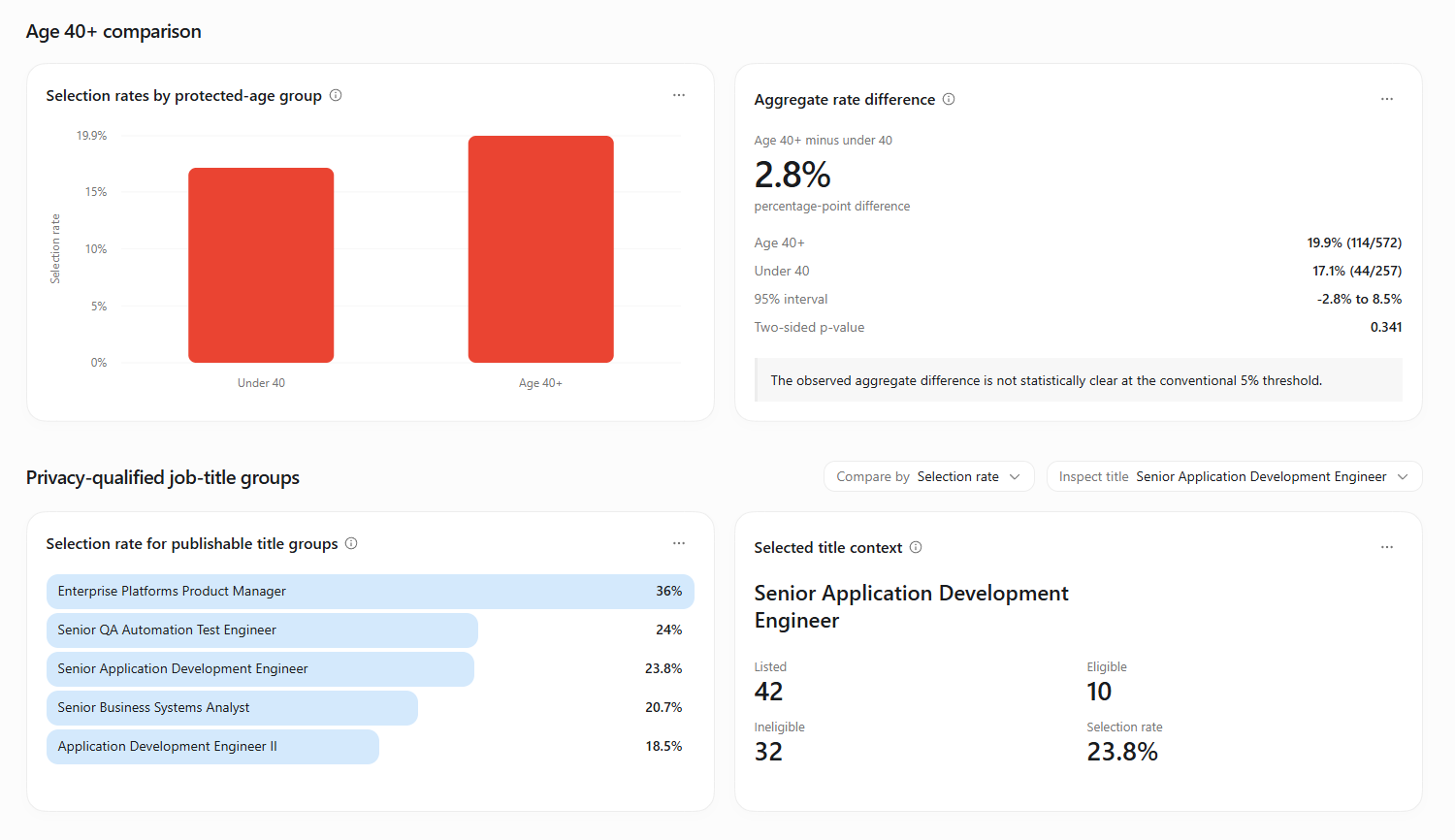
Task: Click the Age 40+ comparison heading
Action: [113, 31]
